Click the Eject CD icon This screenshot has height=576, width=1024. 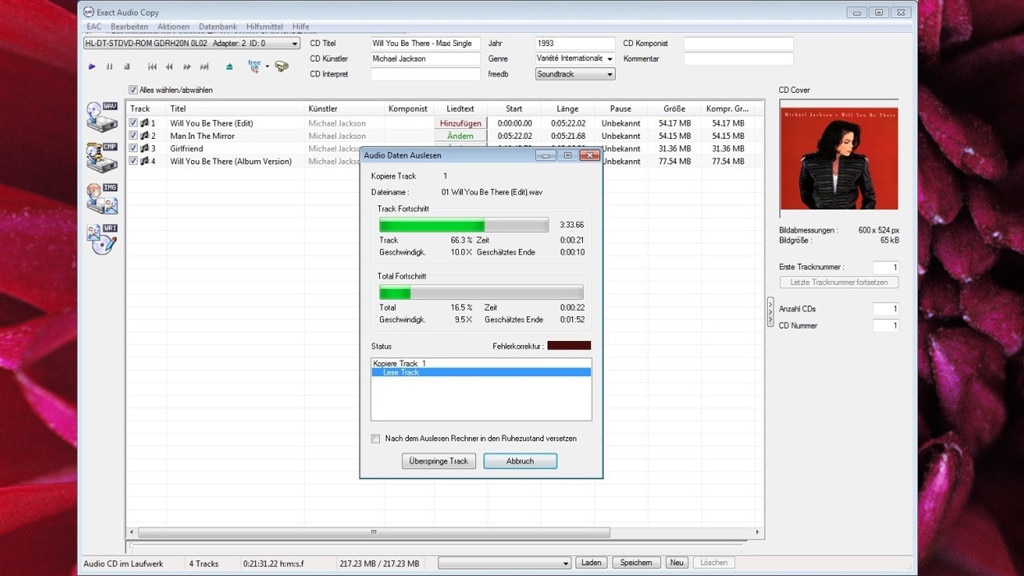229,67
